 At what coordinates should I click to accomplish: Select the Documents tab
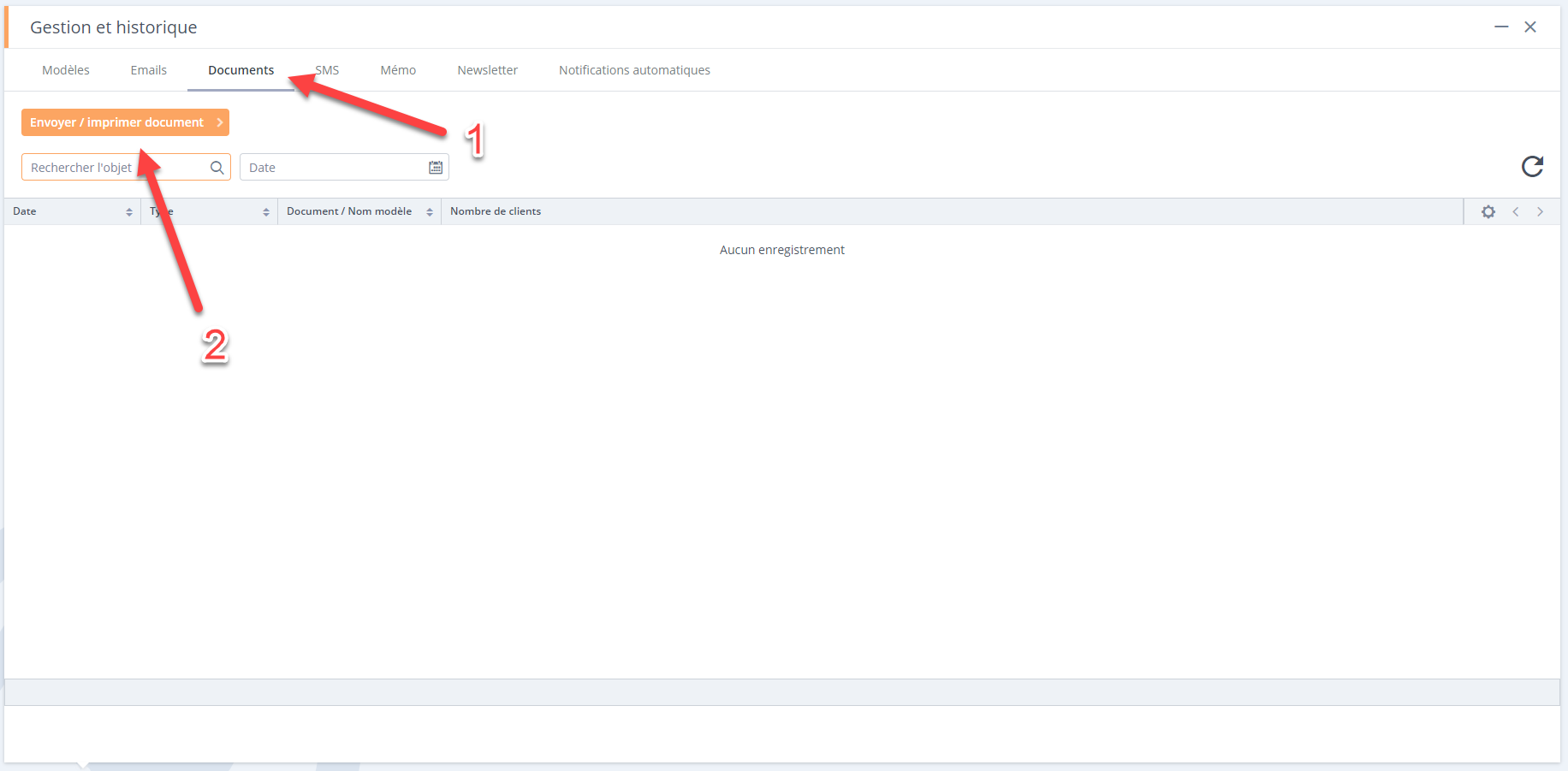point(241,70)
